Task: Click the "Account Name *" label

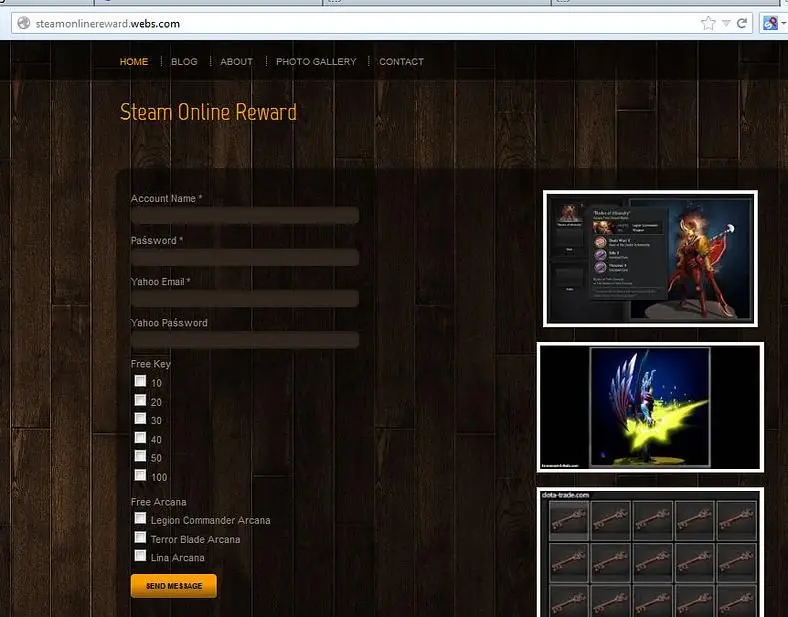Action: click(x=166, y=198)
